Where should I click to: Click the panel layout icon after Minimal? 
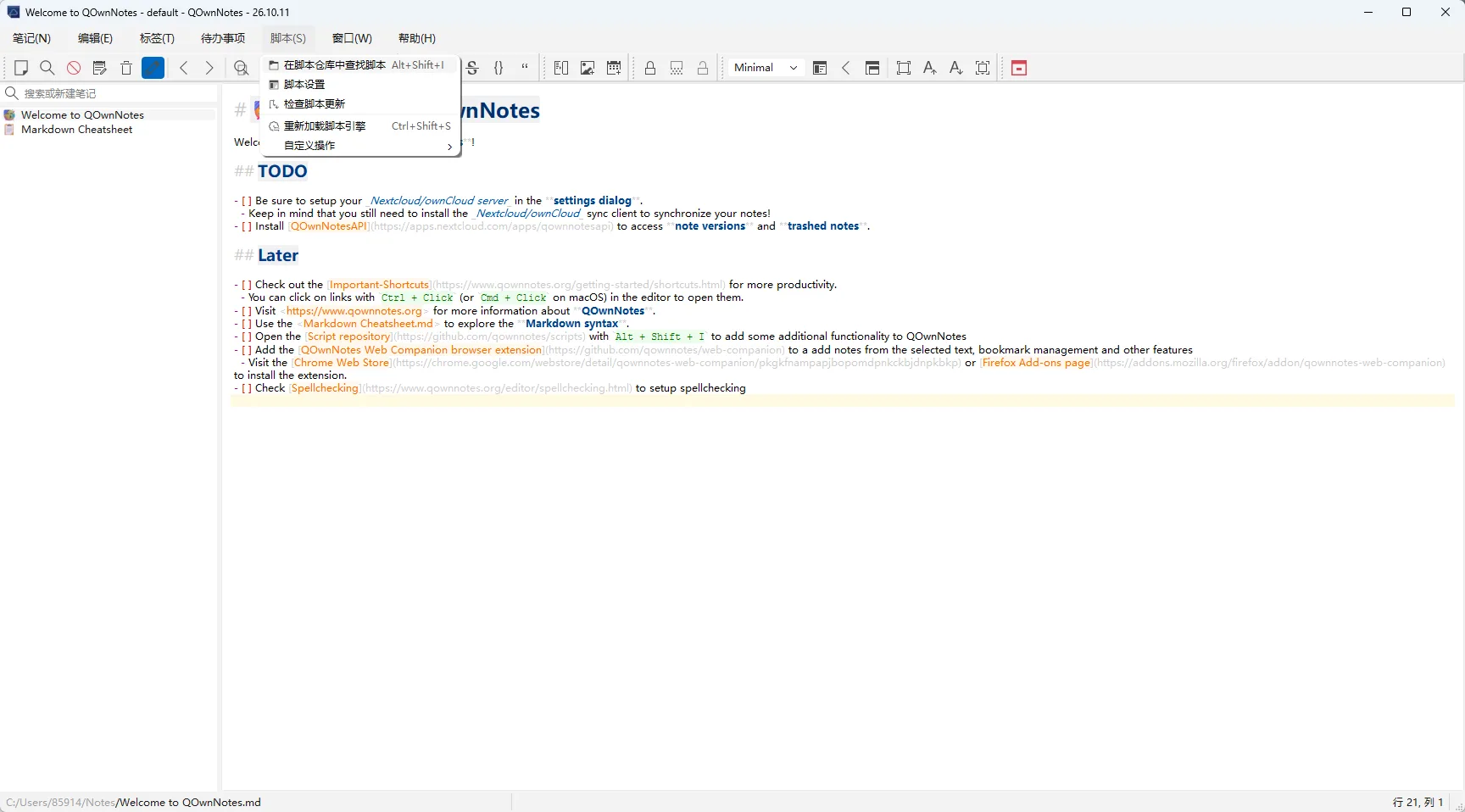click(x=820, y=68)
